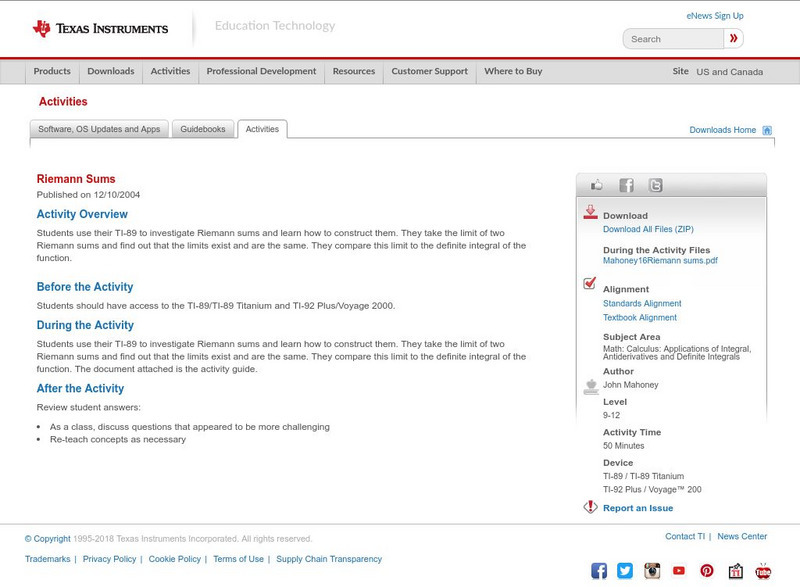Open TI's Pinterest page from the footer

coord(705,570)
